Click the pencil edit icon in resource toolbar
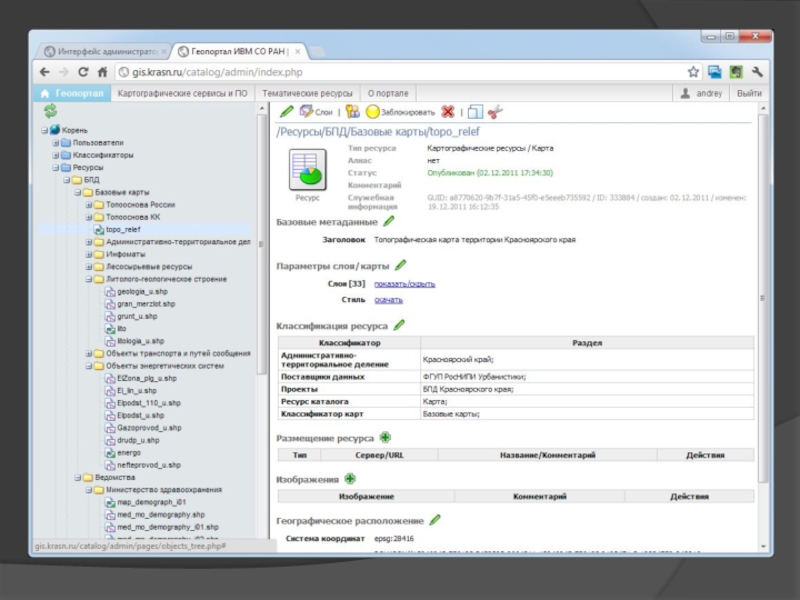This screenshot has height=600, width=800. point(286,112)
